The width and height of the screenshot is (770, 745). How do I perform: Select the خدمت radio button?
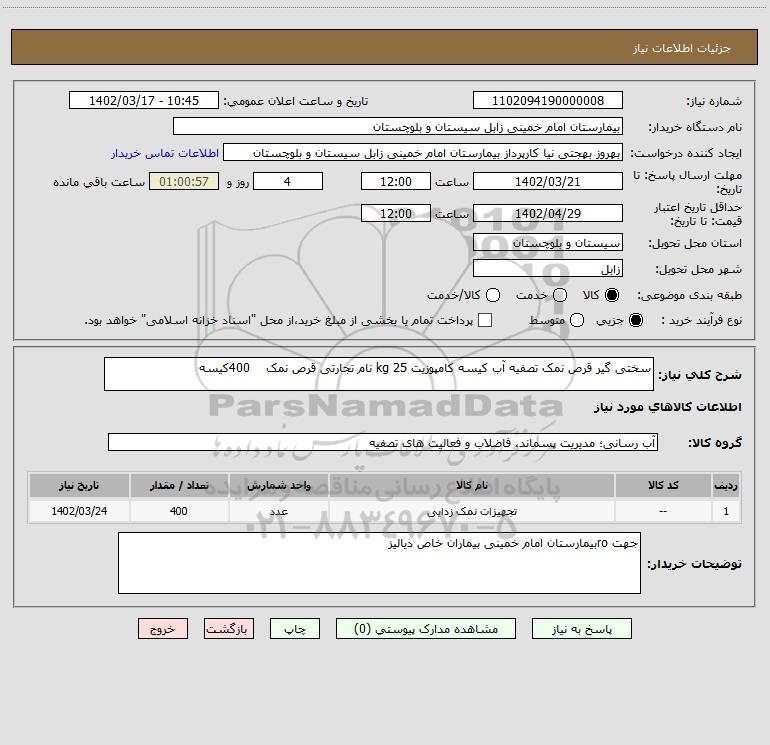(560, 295)
